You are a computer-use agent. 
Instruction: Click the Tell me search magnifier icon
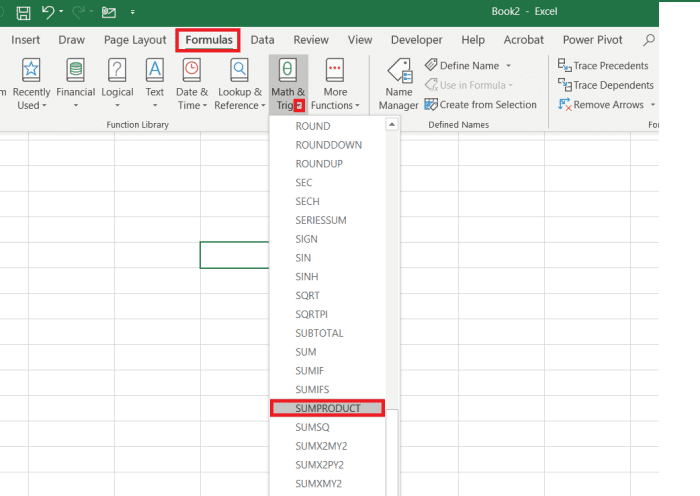(x=649, y=40)
